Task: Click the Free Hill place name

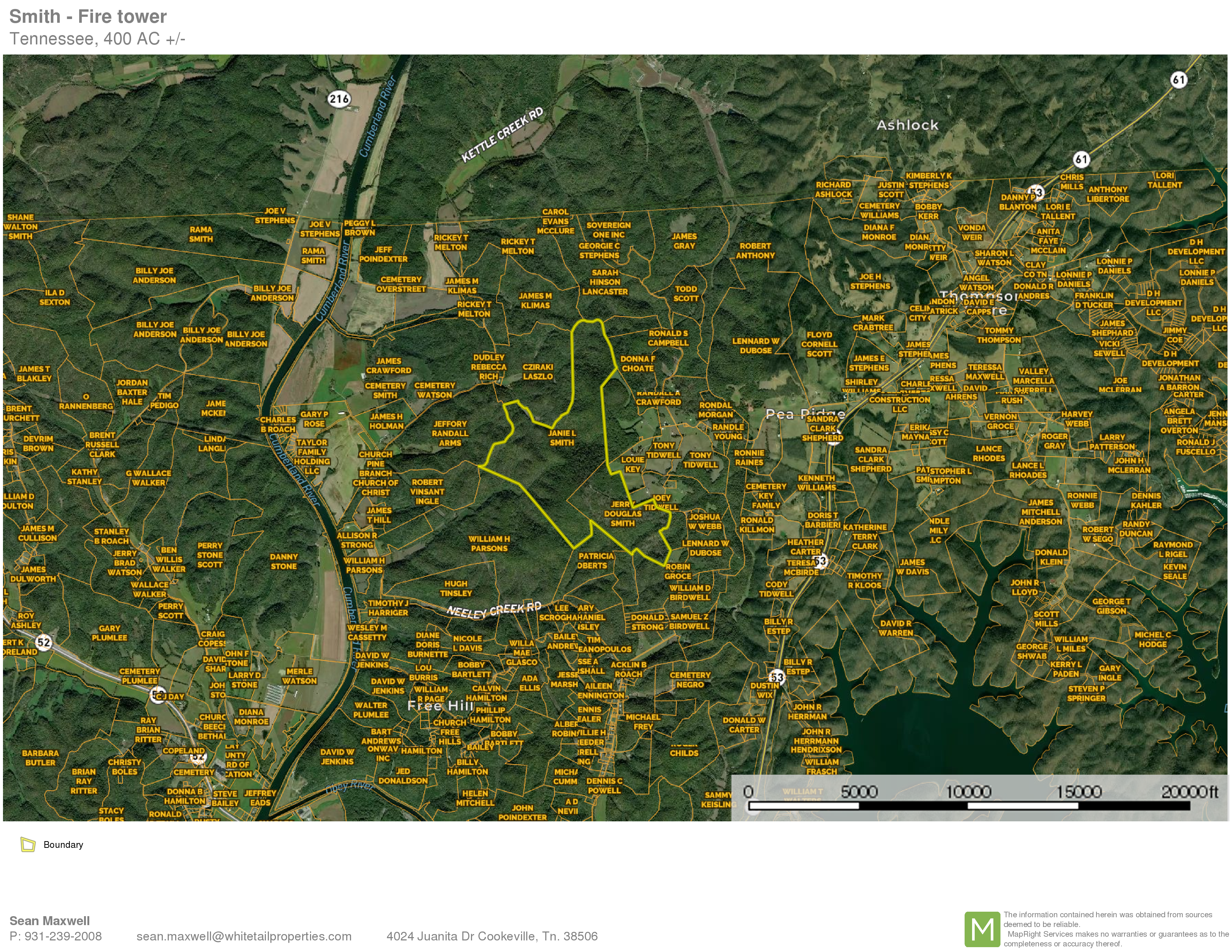Action: [440, 706]
